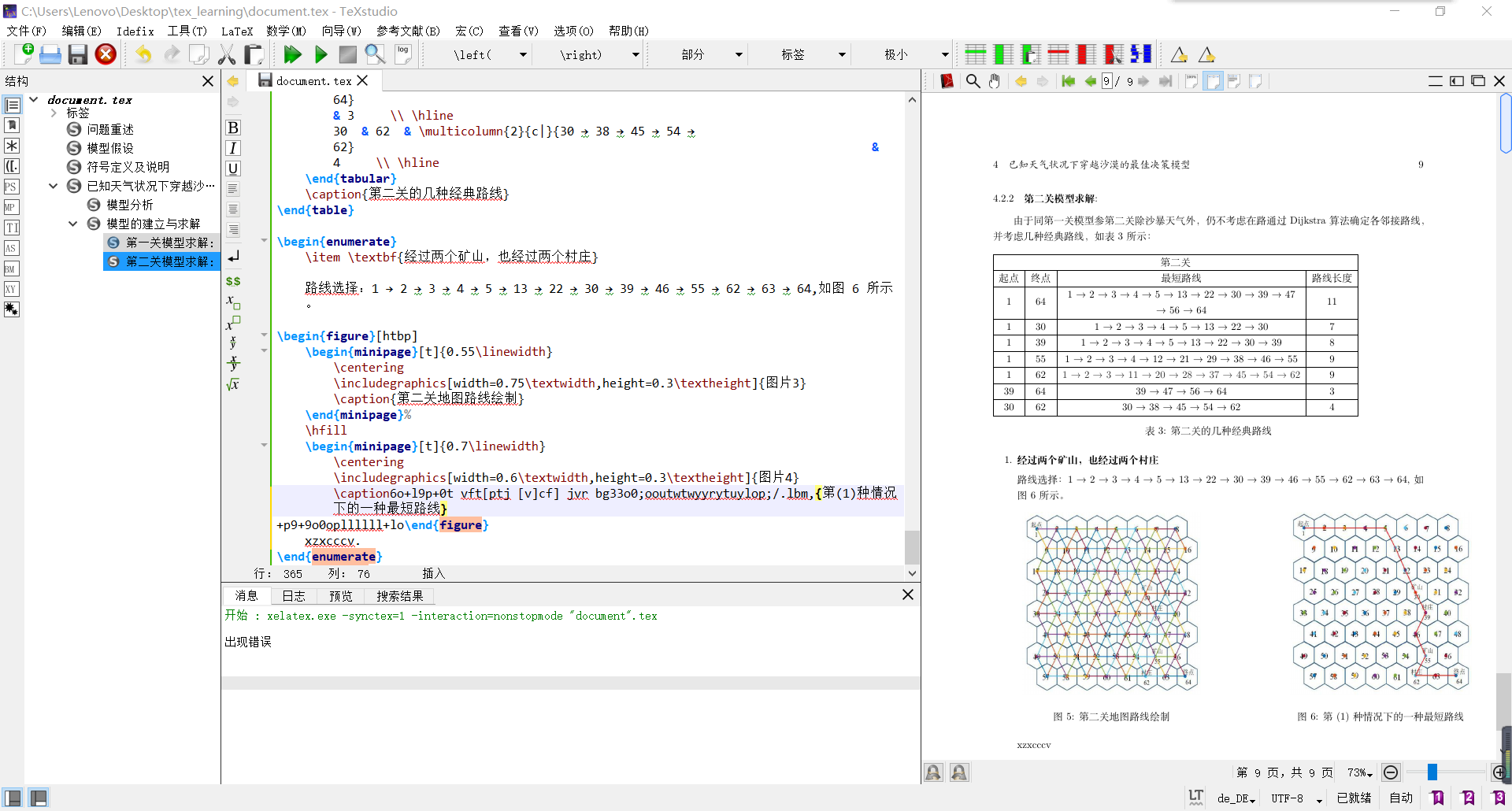Screen dimensions: 1512x811
Task: Click the paste clipboard icon
Action: click(x=254, y=54)
